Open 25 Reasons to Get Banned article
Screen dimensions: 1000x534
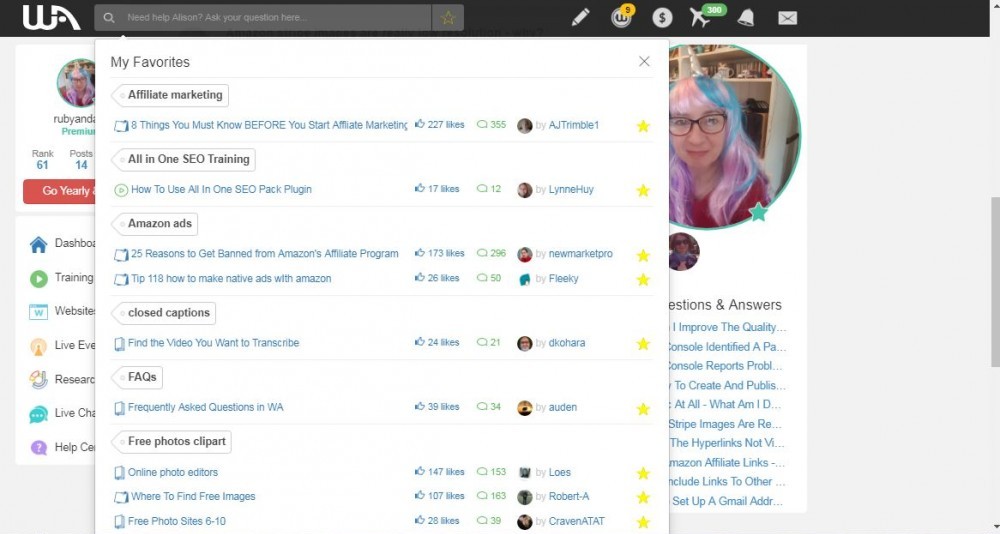265,254
